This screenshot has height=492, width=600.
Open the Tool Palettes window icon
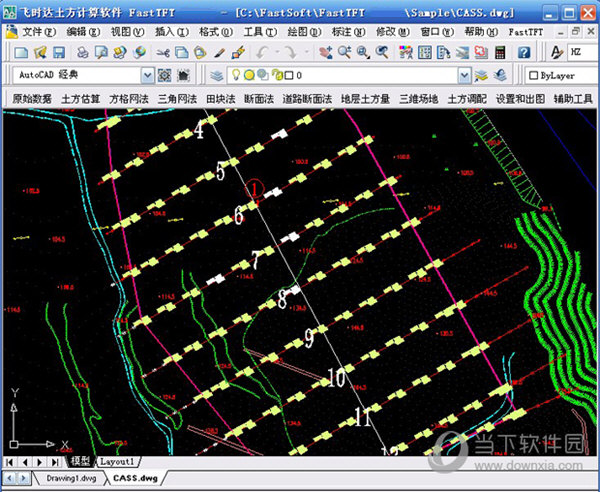pos(443,52)
